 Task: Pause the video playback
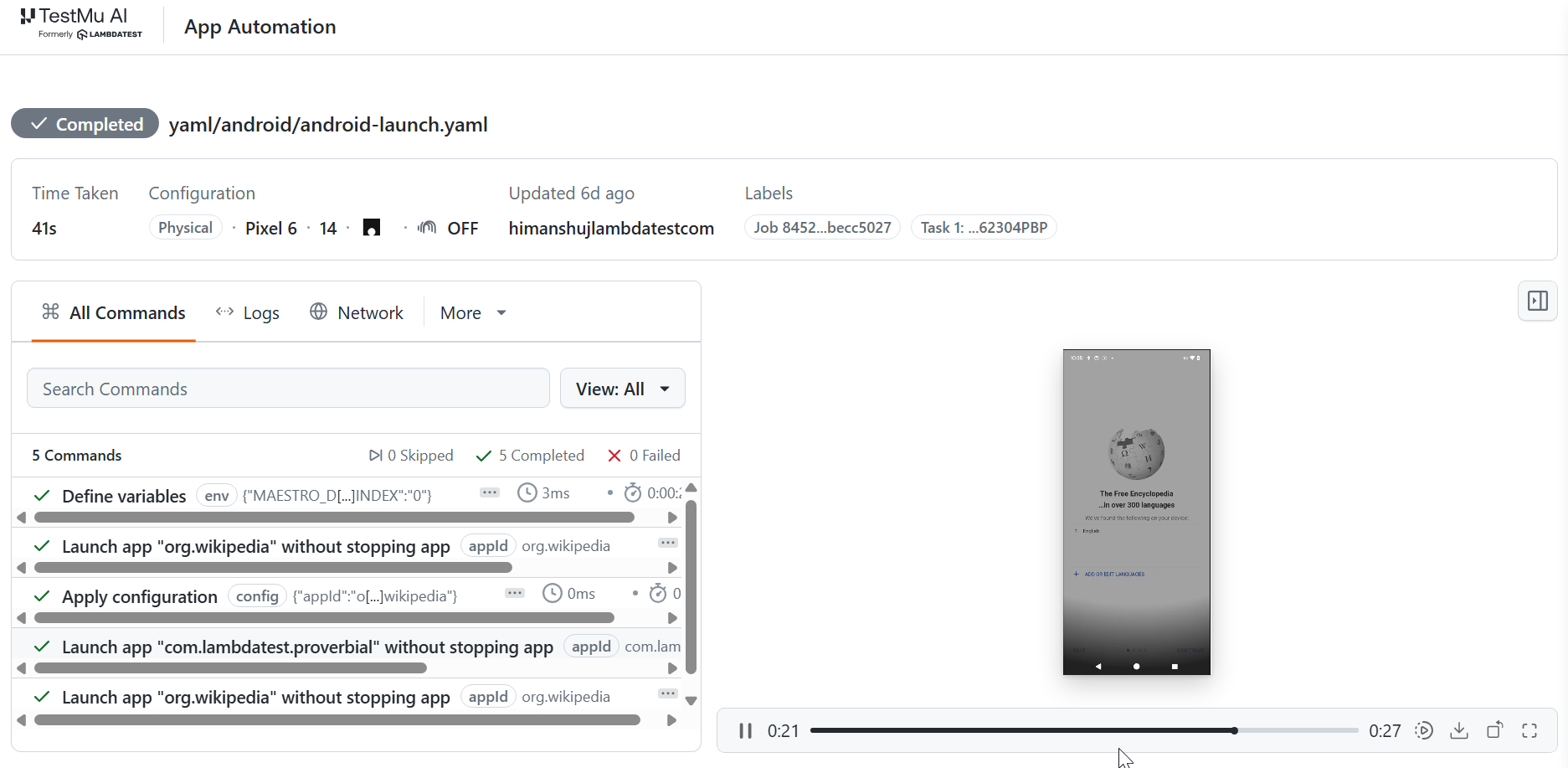745,731
